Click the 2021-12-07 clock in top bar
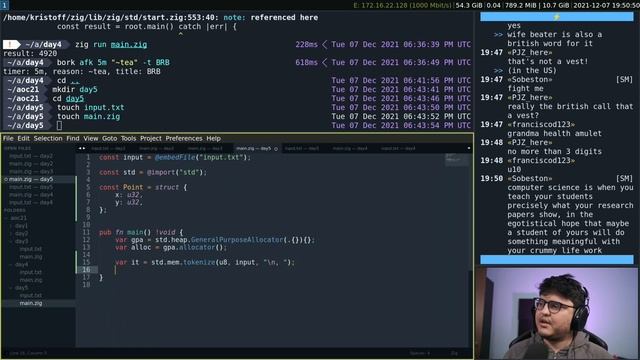The height and width of the screenshot is (360, 640). click(x=606, y=5)
